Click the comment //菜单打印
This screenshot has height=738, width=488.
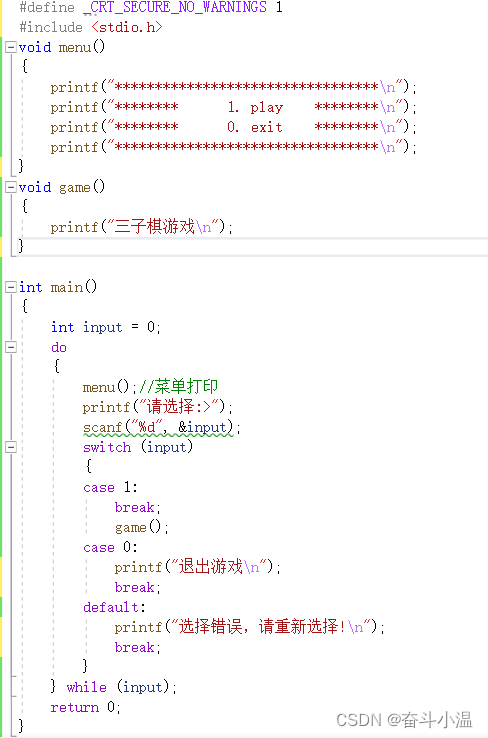click(x=178, y=386)
